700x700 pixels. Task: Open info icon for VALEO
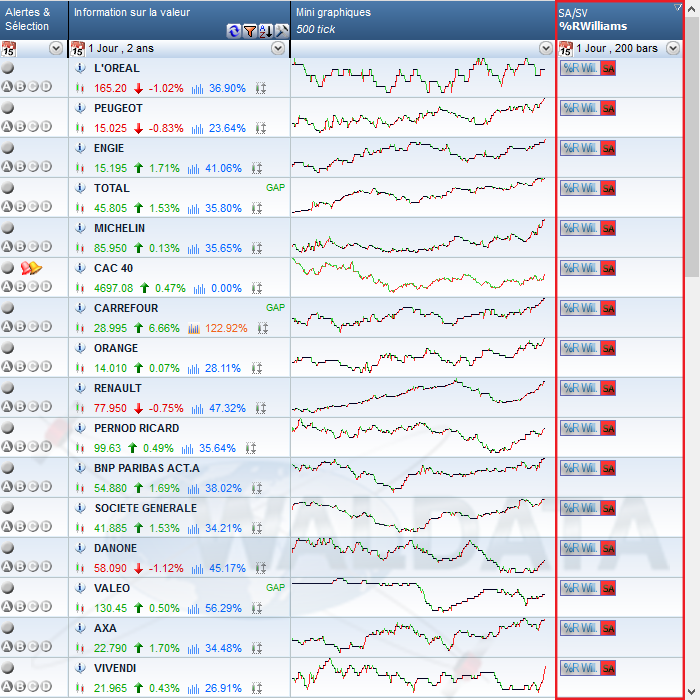click(80, 588)
